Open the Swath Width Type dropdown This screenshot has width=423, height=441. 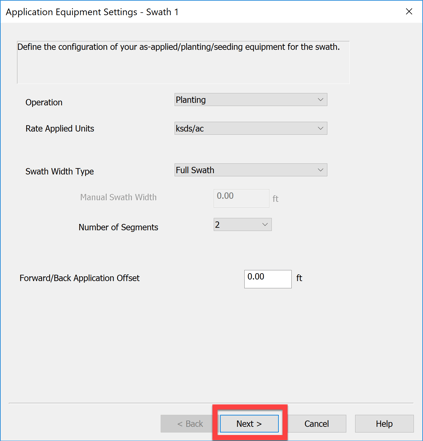(251, 170)
